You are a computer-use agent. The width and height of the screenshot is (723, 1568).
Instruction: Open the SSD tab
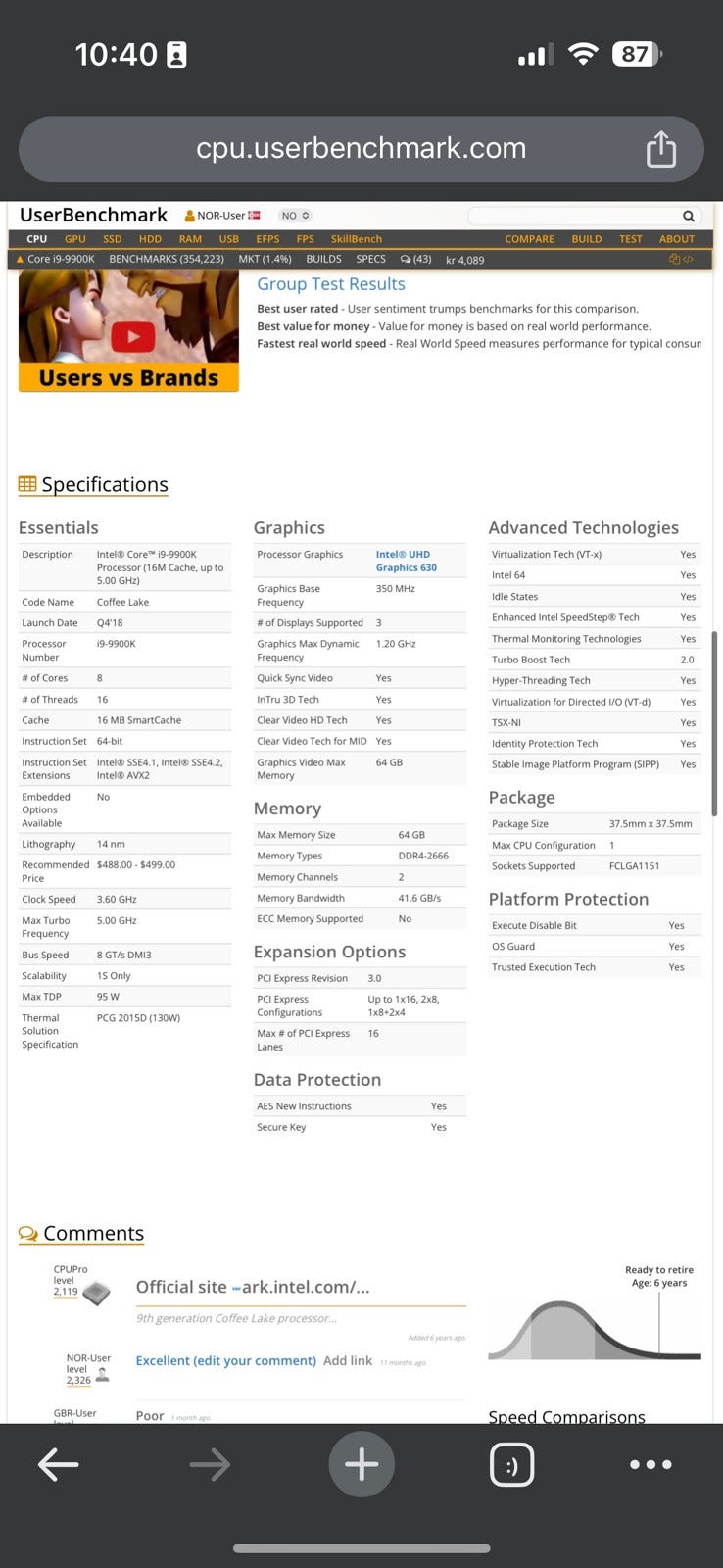(x=113, y=239)
